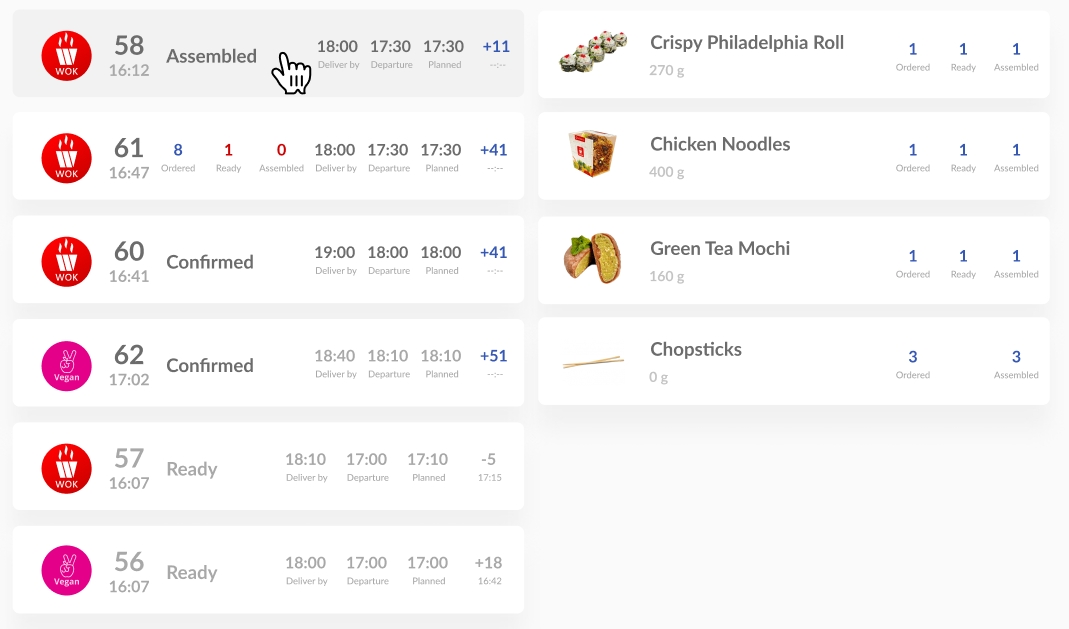
Task: Click the WOK icon on order 61
Action: [x=66, y=158]
